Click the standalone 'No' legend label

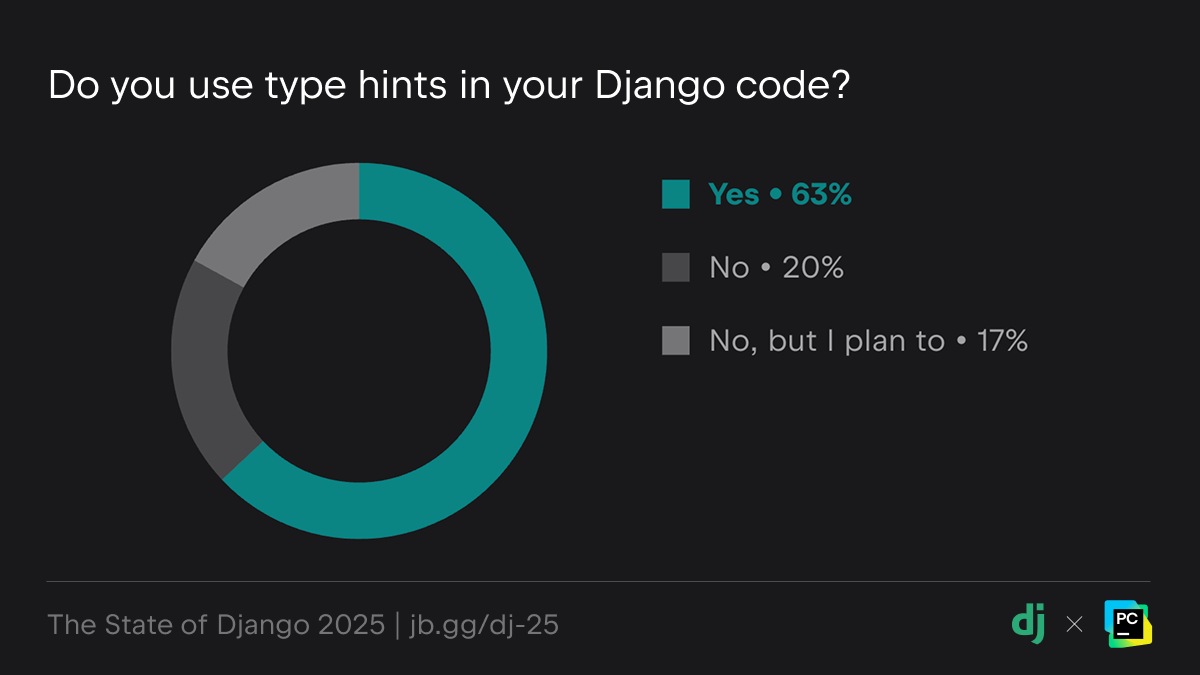pyautogui.click(x=729, y=267)
